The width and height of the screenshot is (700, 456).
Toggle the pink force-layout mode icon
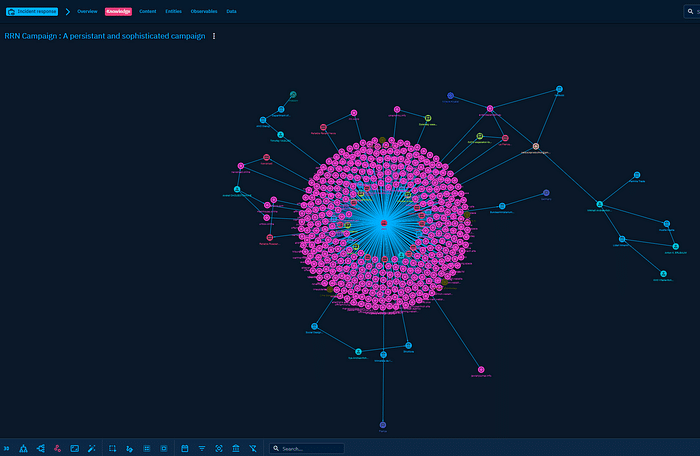pyautogui.click(x=57, y=449)
